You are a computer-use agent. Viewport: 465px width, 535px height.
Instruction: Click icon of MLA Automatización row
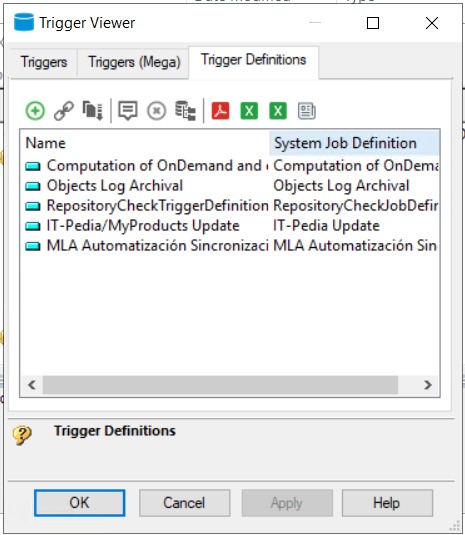[33, 246]
